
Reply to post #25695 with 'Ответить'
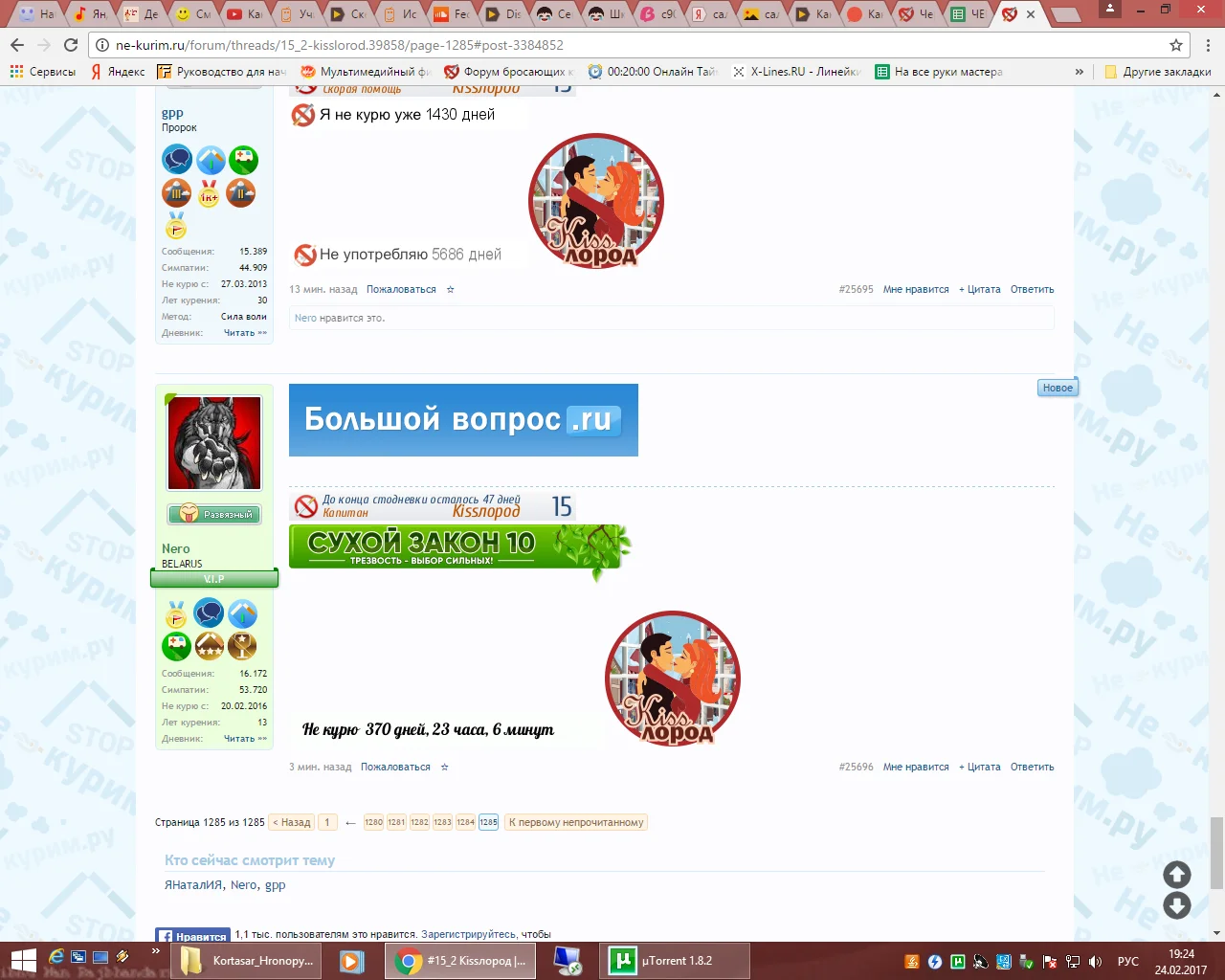1033,289
